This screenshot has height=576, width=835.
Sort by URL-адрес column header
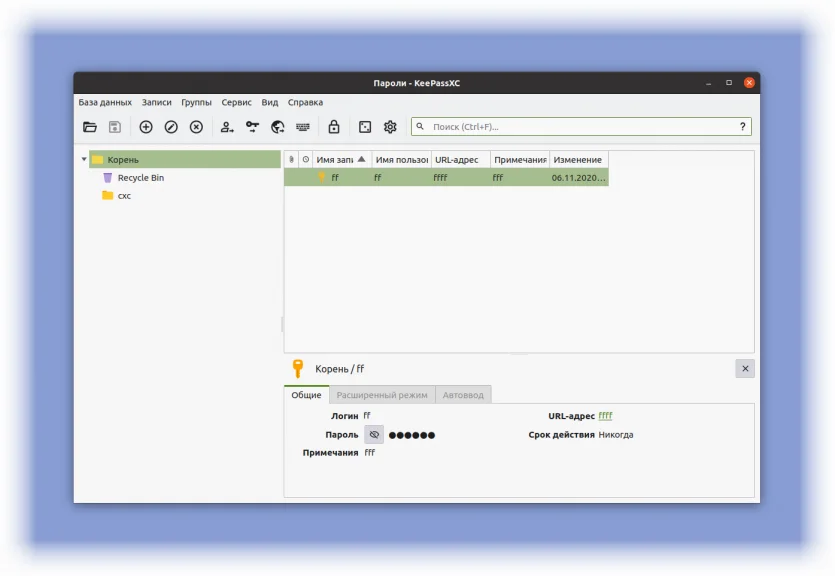point(461,160)
